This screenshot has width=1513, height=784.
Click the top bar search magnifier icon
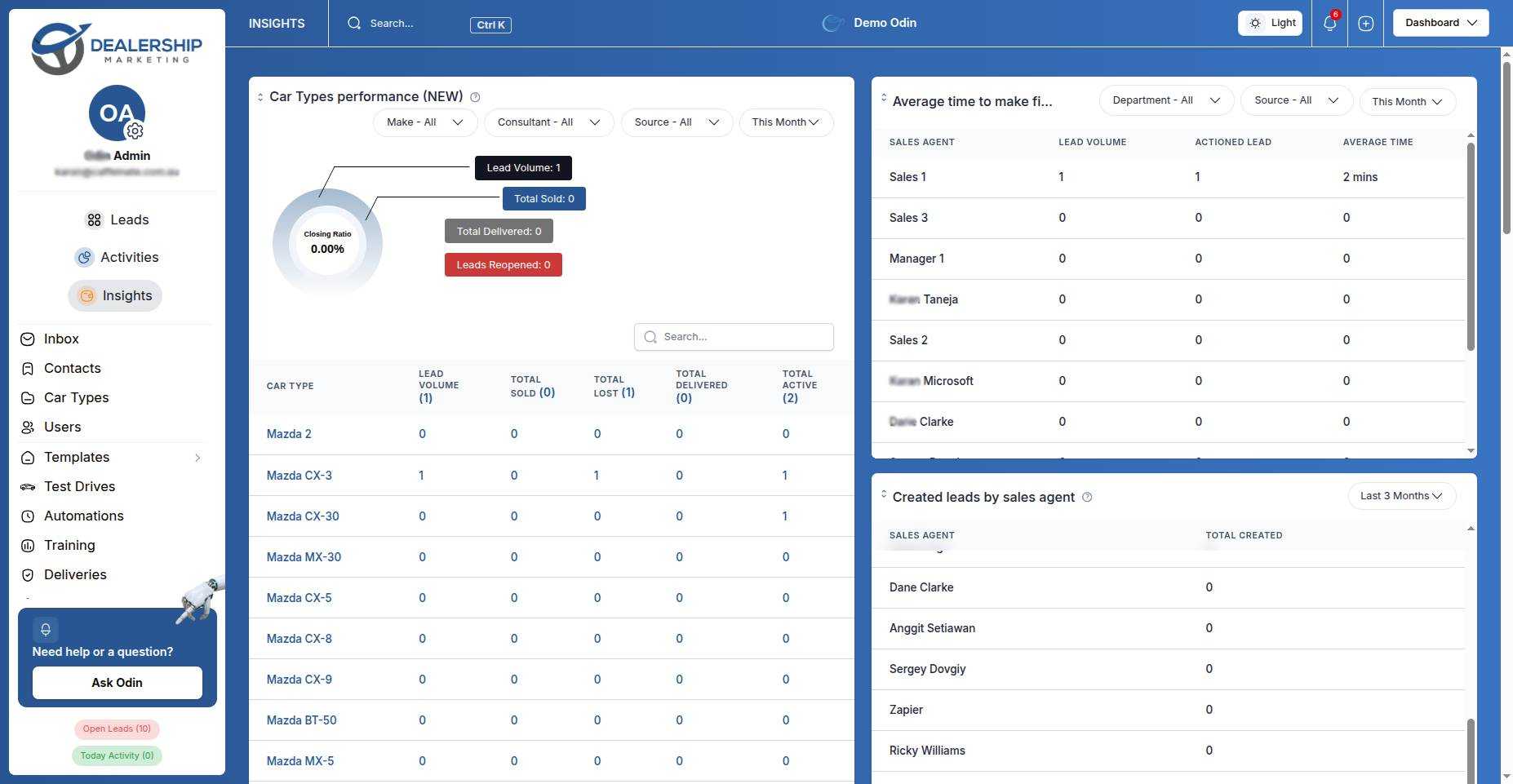[354, 24]
